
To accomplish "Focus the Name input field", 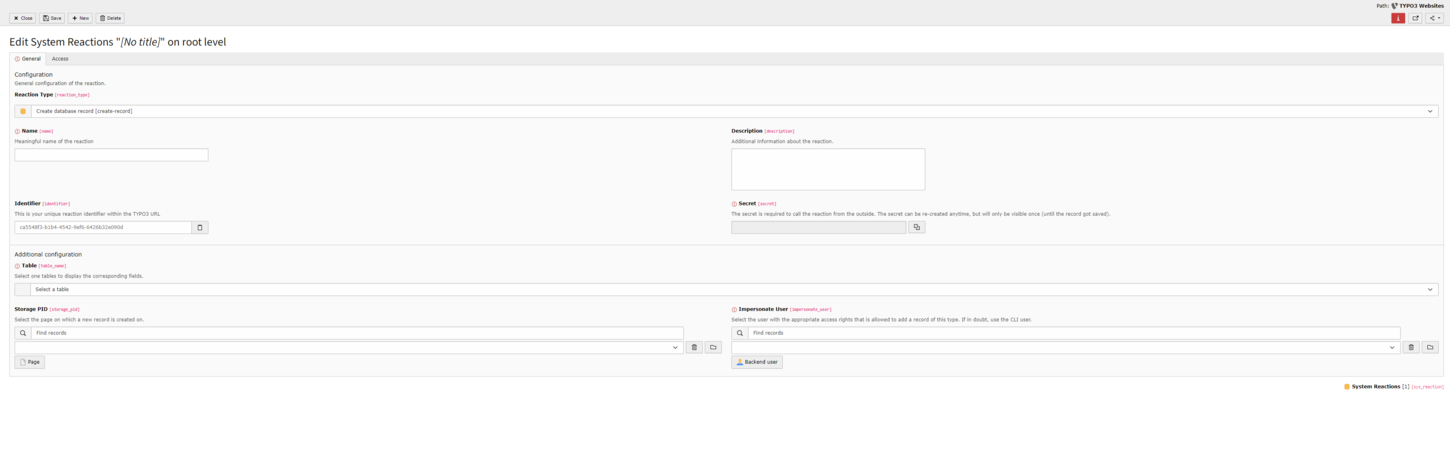I will click(x=111, y=155).
